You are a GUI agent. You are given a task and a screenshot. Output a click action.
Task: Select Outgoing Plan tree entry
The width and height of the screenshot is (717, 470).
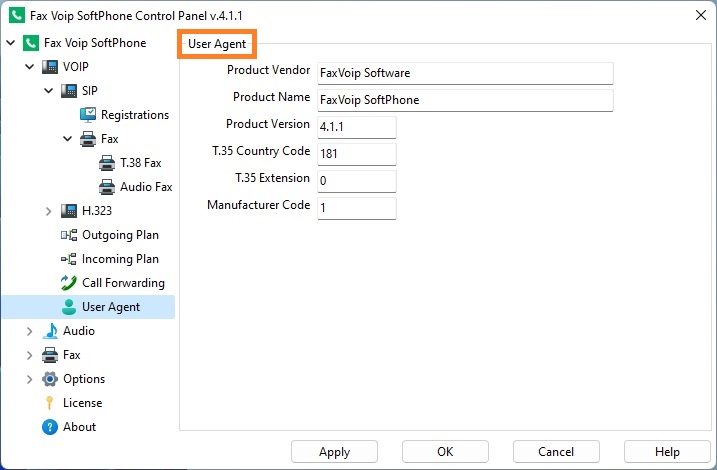(120, 235)
